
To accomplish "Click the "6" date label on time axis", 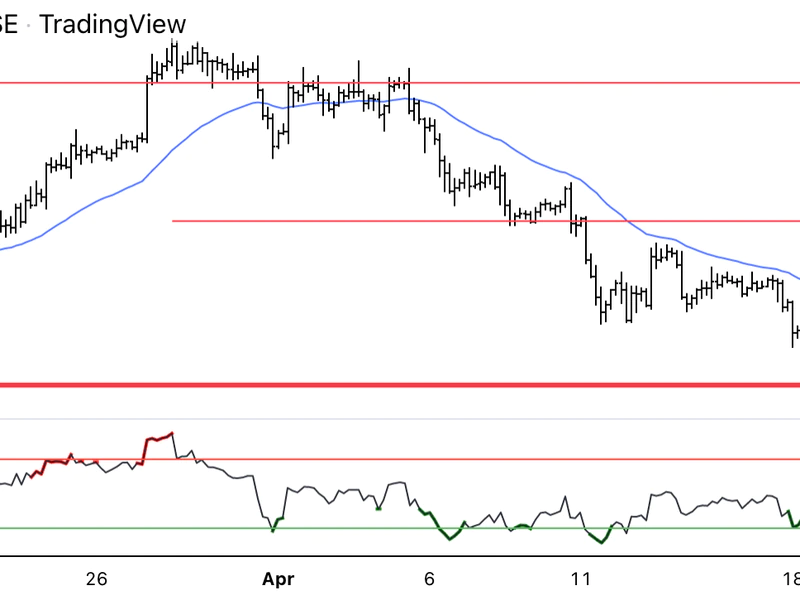I will tap(430, 578).
